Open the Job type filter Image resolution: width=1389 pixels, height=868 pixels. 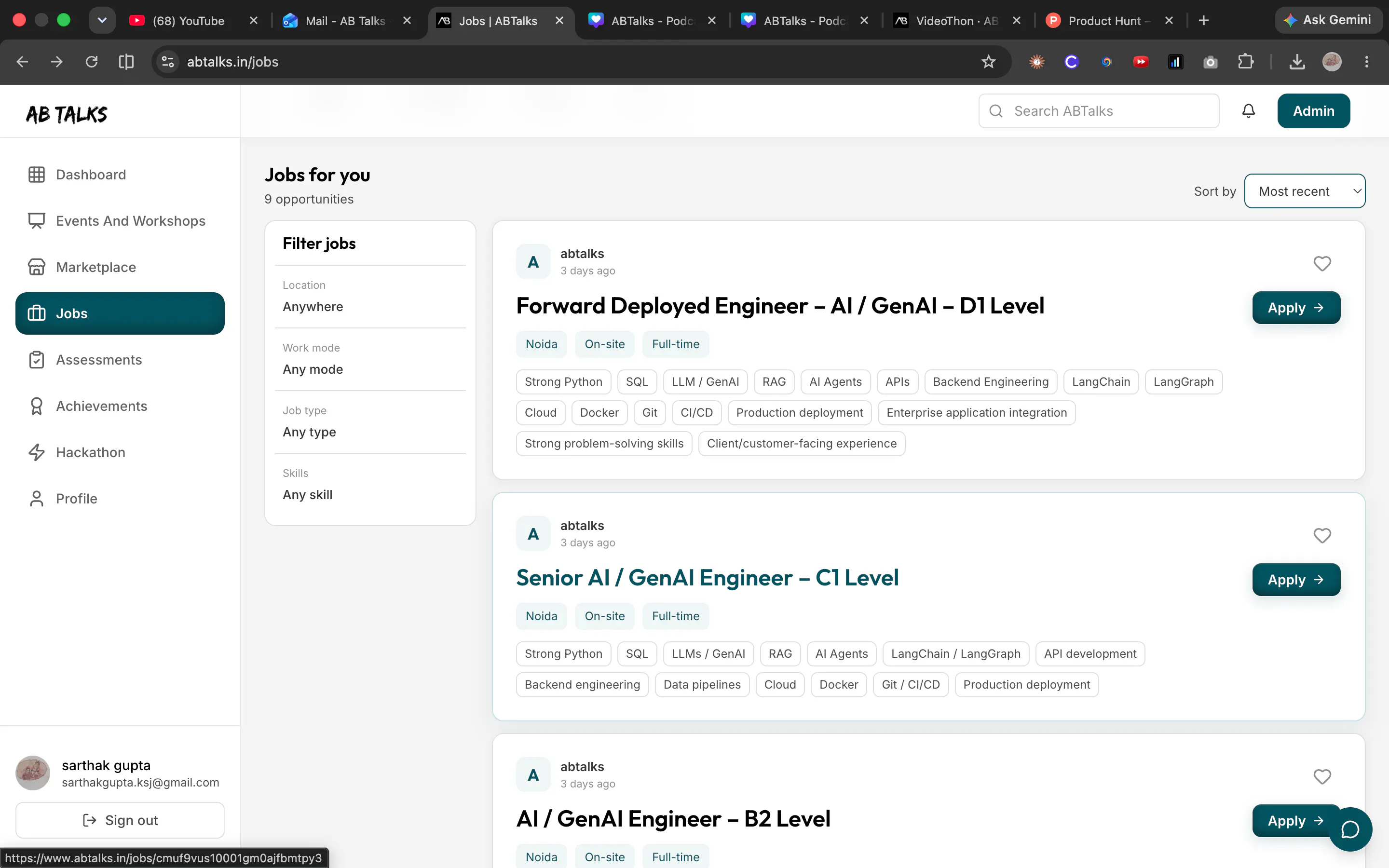[x=370, y=422]
